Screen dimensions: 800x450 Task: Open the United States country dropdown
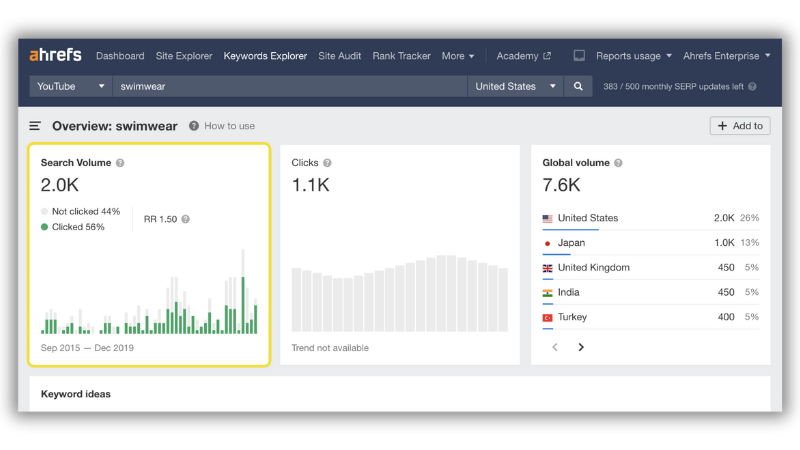tap(515, 86)
